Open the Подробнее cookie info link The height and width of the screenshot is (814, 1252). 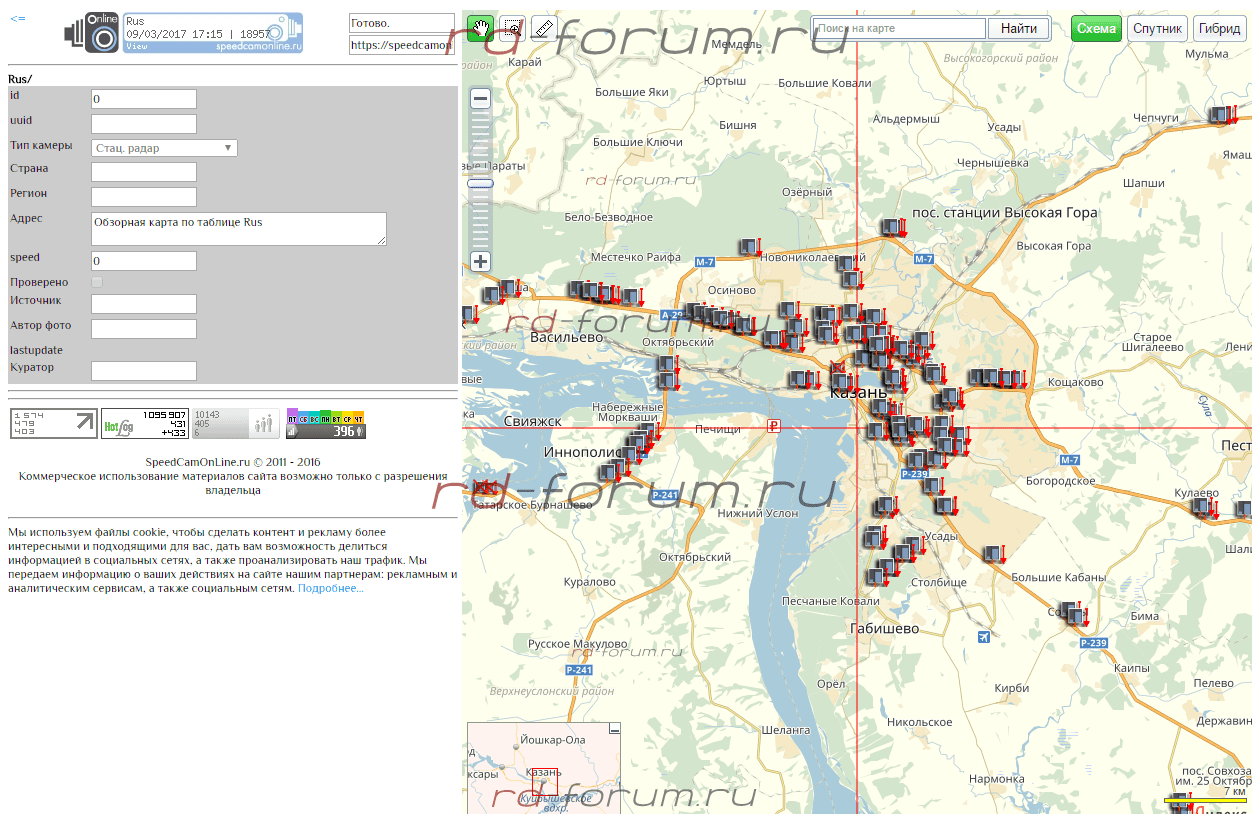331,589
